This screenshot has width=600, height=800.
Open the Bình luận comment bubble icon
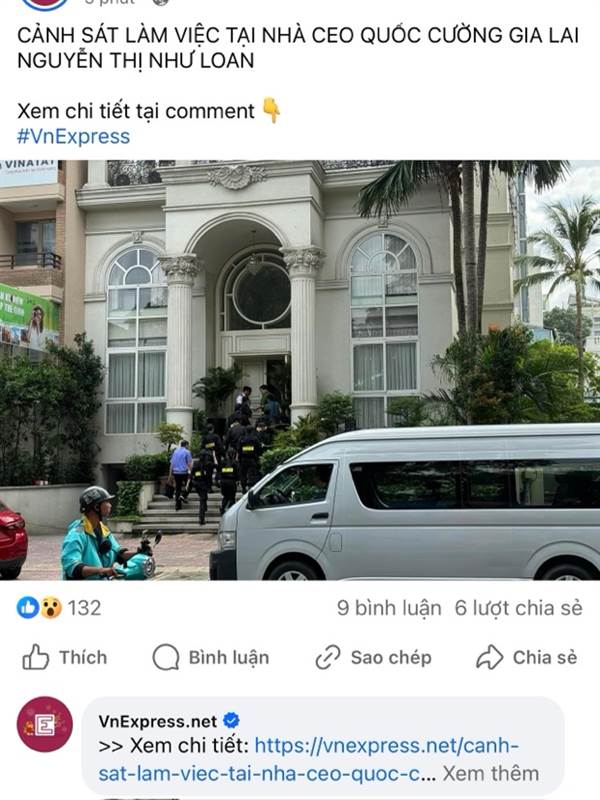(166, 657)
